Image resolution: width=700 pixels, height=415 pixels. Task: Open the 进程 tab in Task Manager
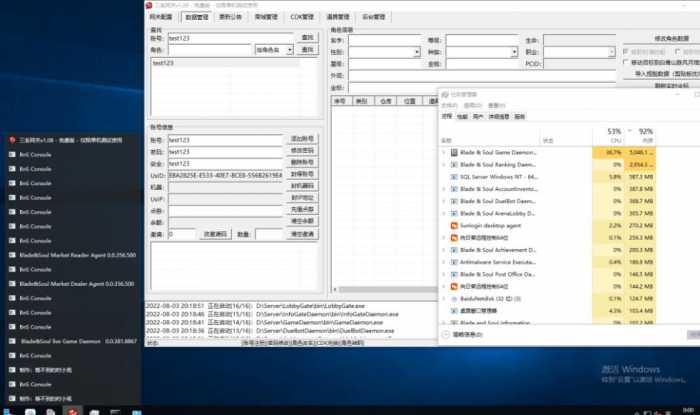447,116
